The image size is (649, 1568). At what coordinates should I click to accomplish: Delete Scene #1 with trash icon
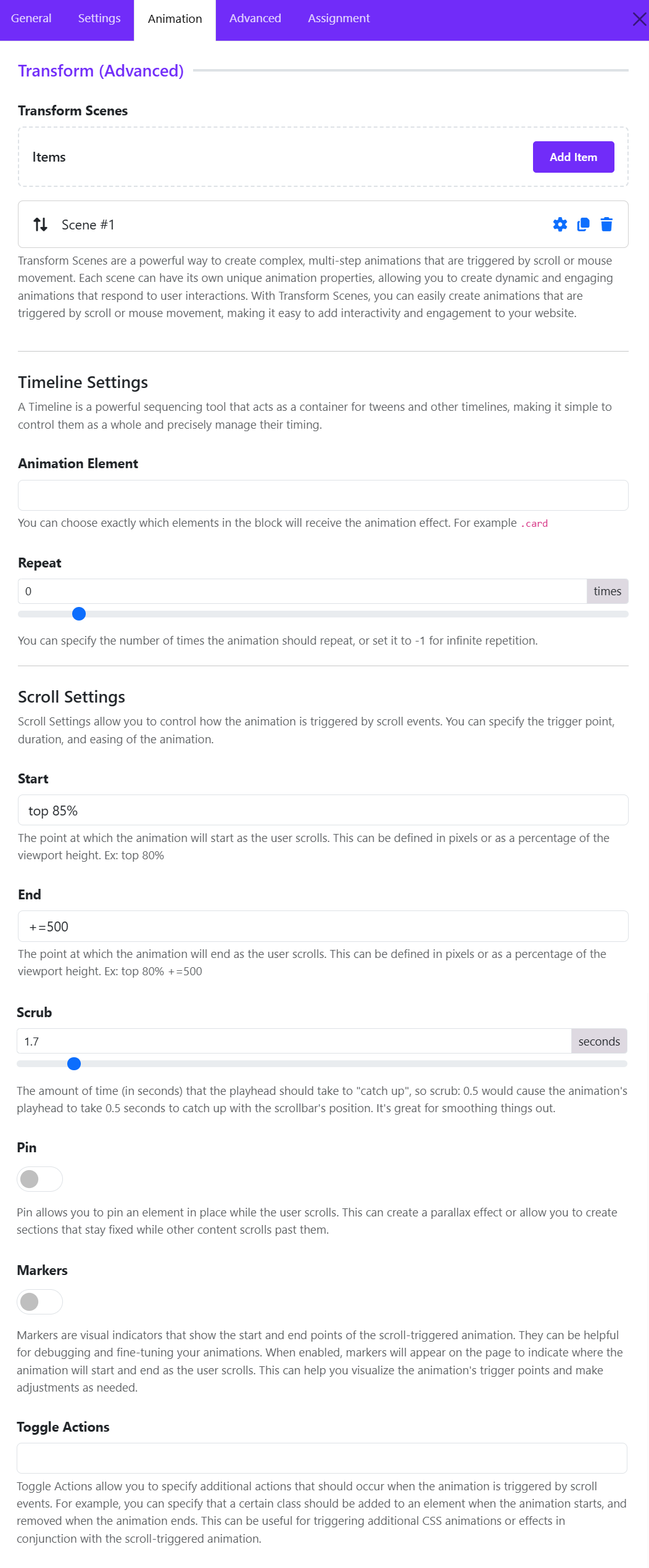tap(606, 225)
